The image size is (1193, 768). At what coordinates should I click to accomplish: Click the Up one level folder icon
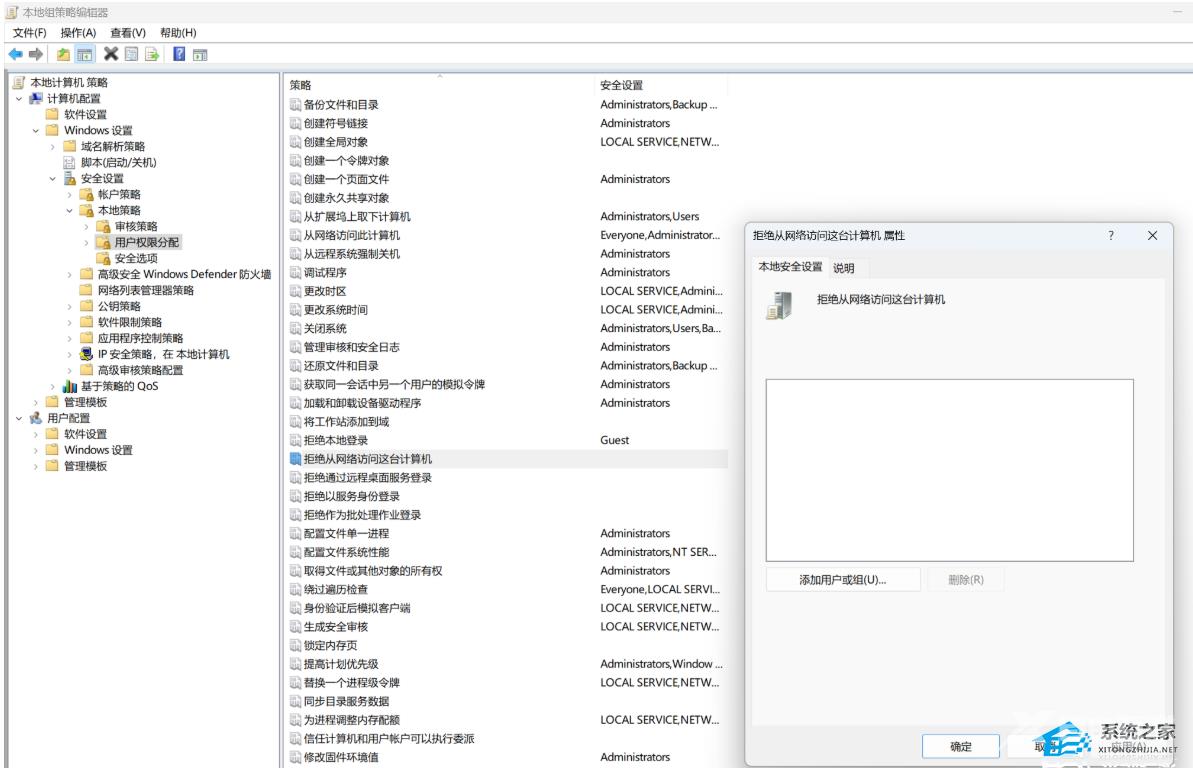click(x=63, y=54)
